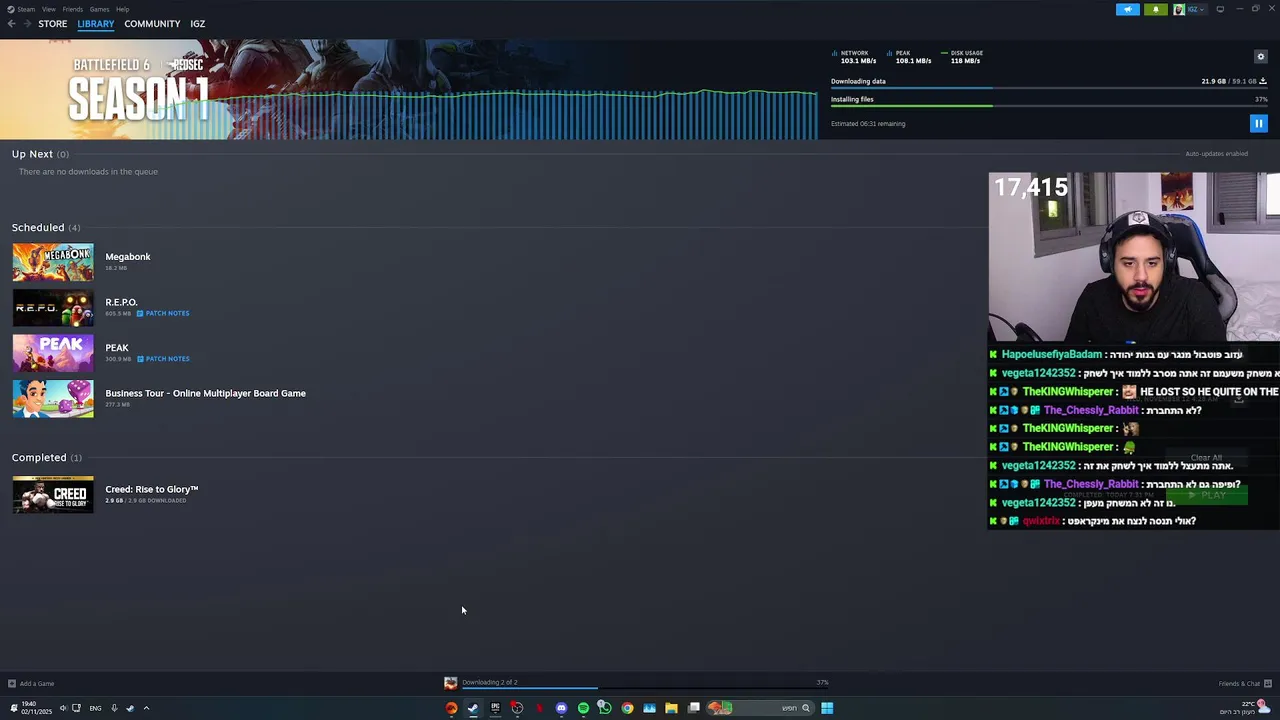Click the Business Tour game thumbnail
Viewport: 1280px width, 720px height.
point(53,399)
